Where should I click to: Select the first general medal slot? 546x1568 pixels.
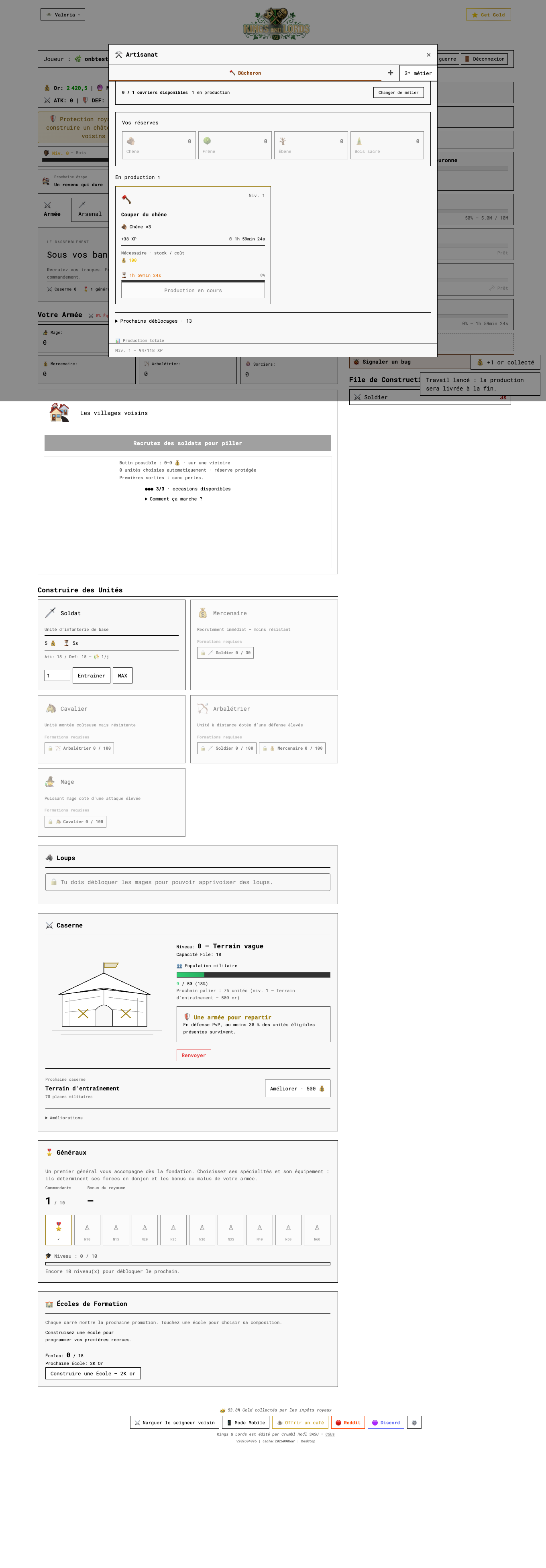(59, 1230)
